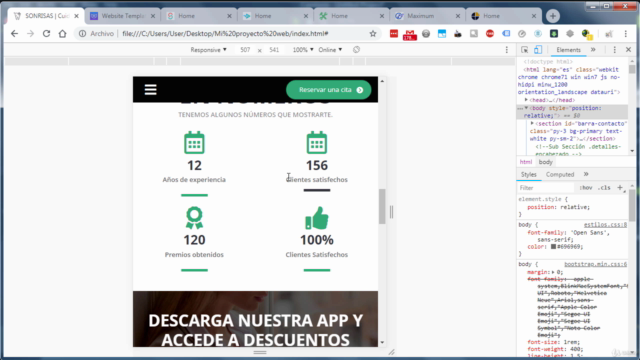Select html in the breadcrumb
This screenshot has width=640, height=360.
pyautogui.click(x=526, y=162)
